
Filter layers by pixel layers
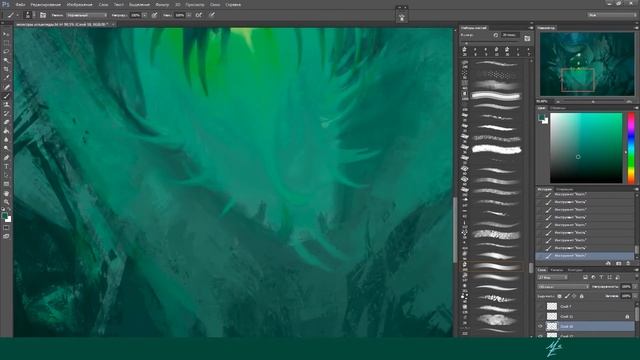pos(585,278)
